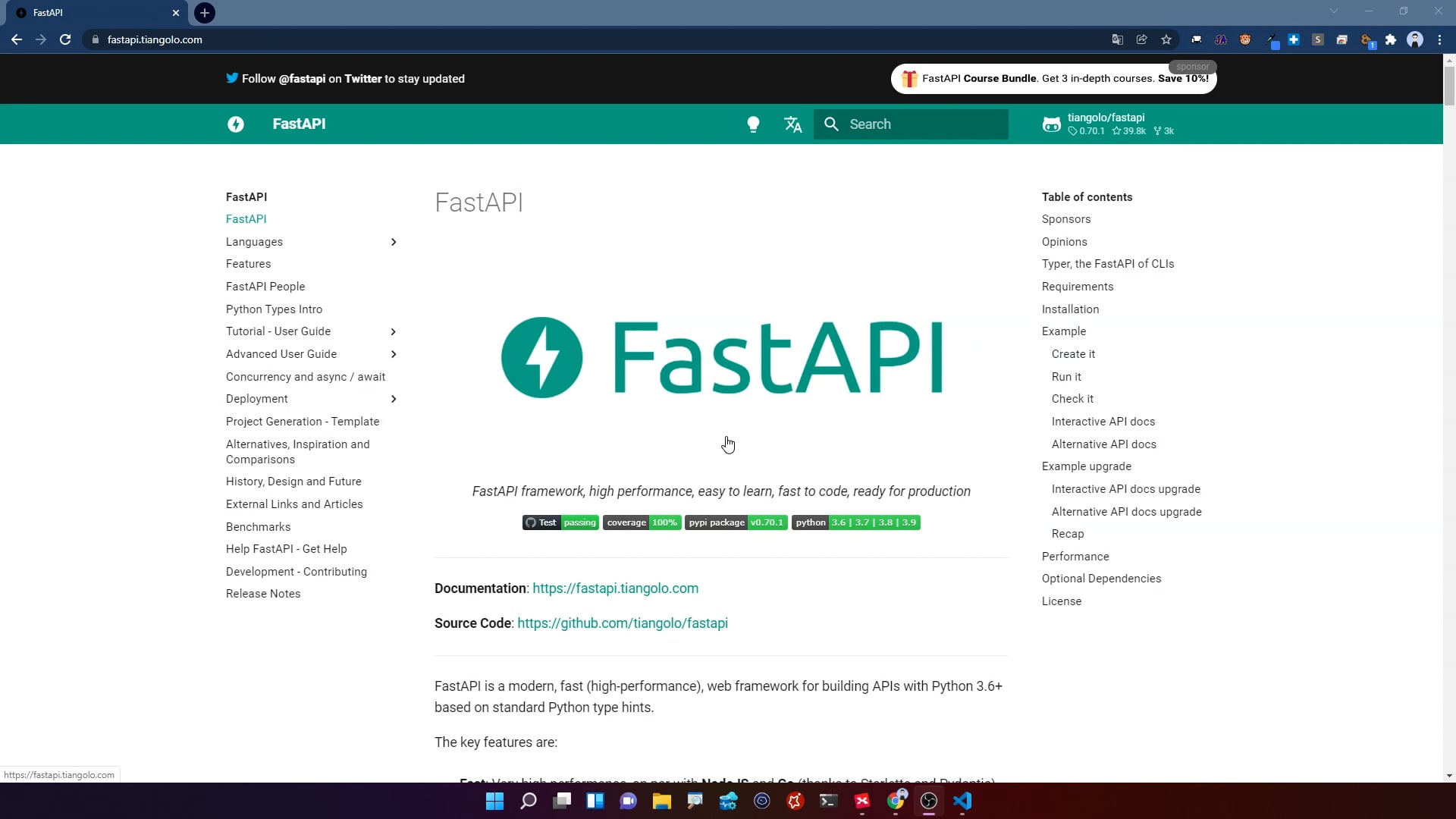This screenshot has width=1456, height=819.
Task: Click the FastAPI lightning logo in header
Action: [x=236, y=124]
